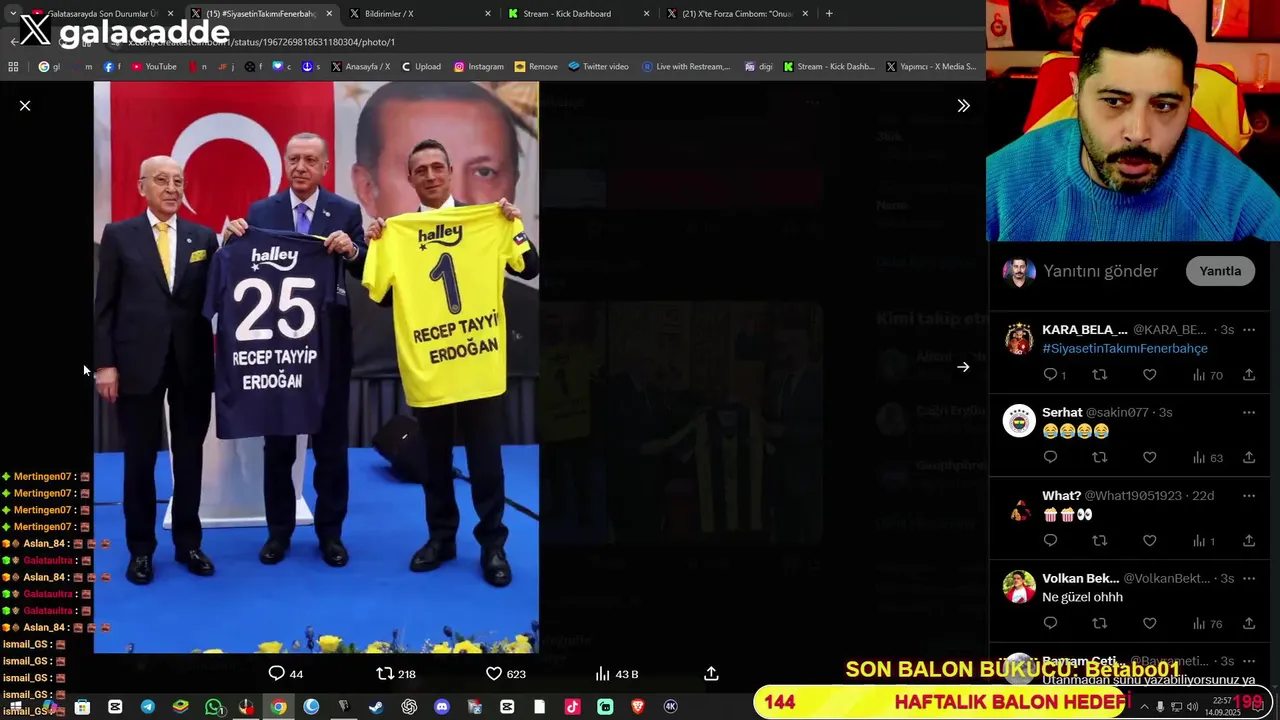The image size is (1280, 720).
Task: Retweet Serhat's tweet
Action: (1100, 458)
